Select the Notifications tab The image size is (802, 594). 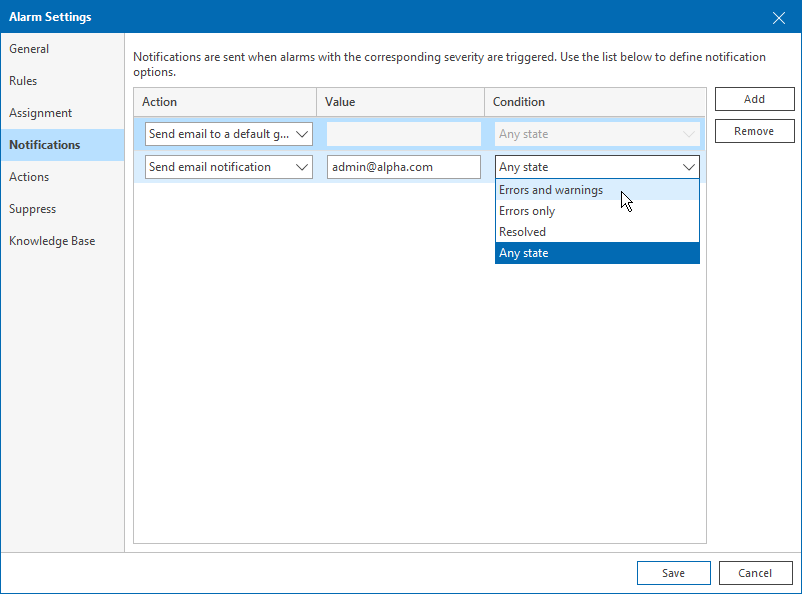pyautogui.click(x=45, y=145)
